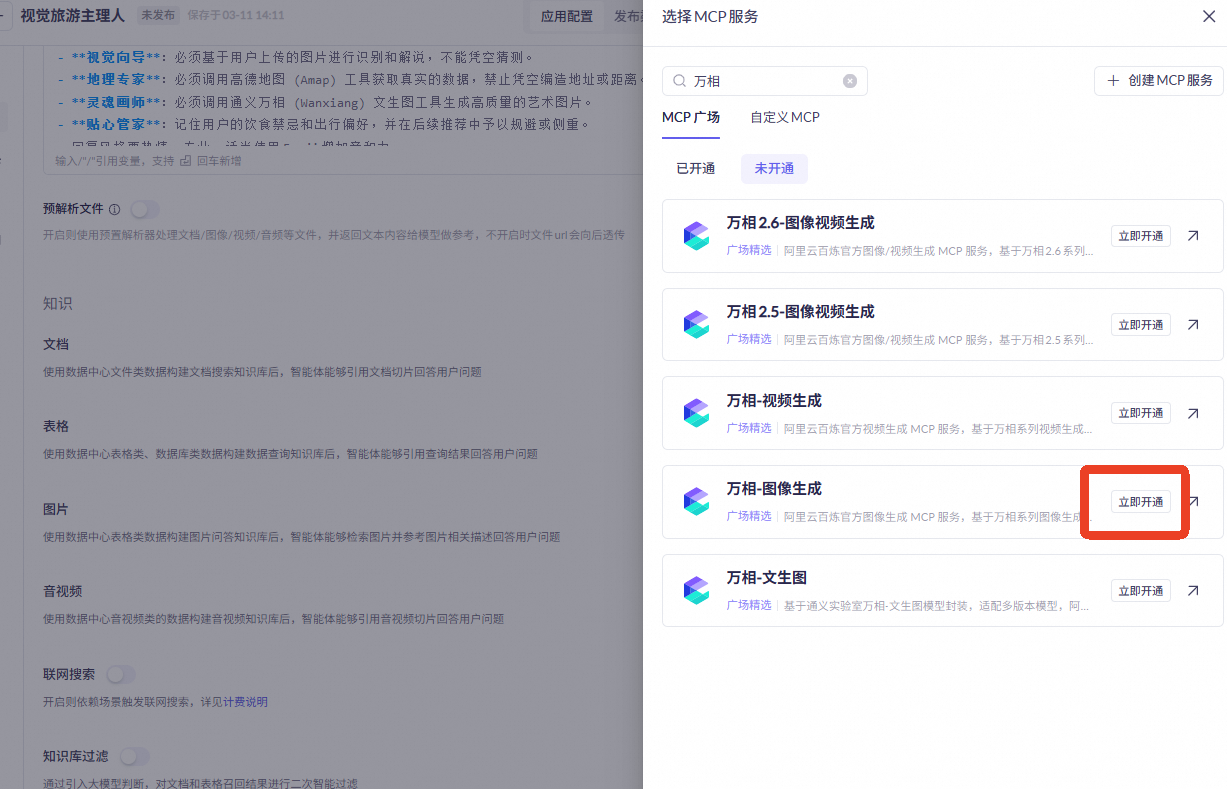Select the 已开通 filter

tap(695, 169)
